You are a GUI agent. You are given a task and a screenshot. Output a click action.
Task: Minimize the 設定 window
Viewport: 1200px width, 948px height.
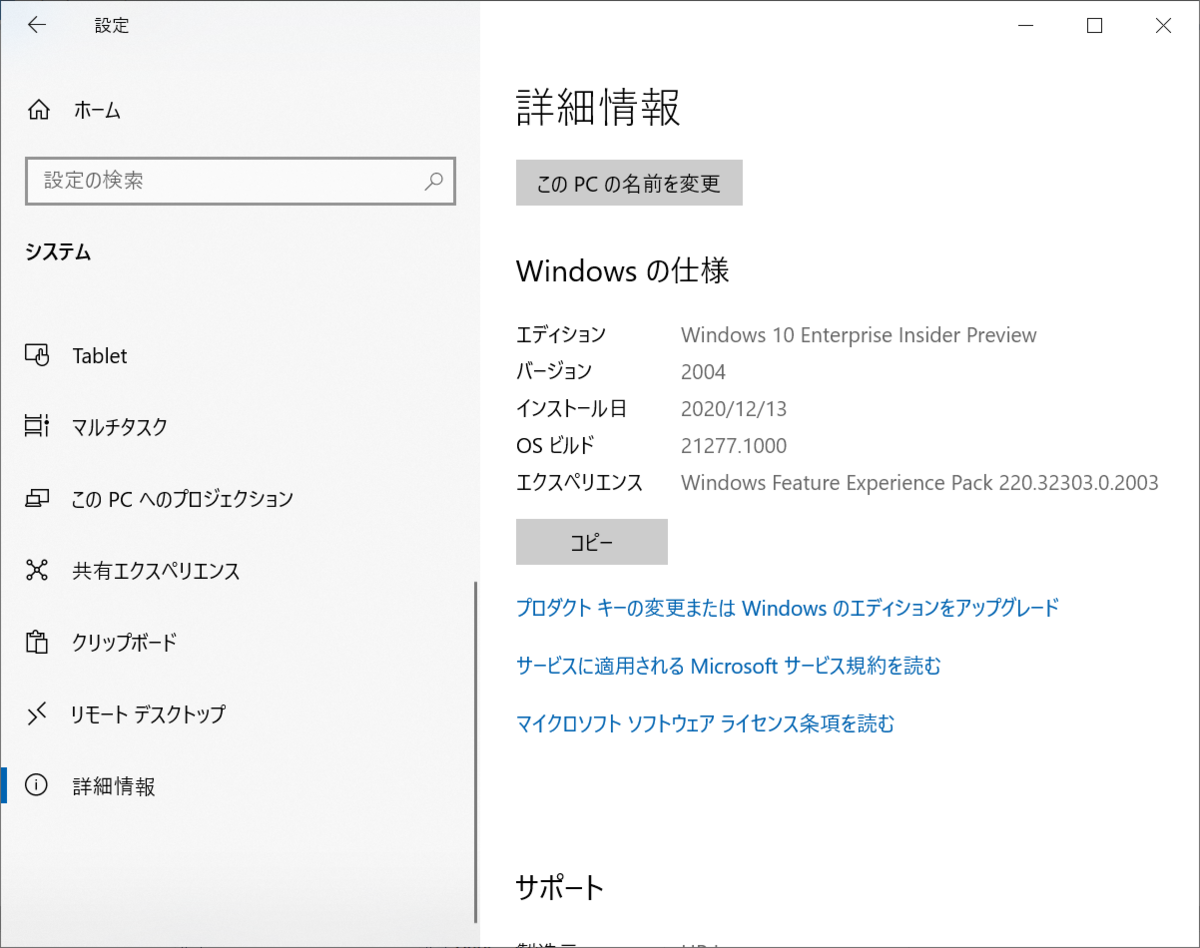(1026, 26)
